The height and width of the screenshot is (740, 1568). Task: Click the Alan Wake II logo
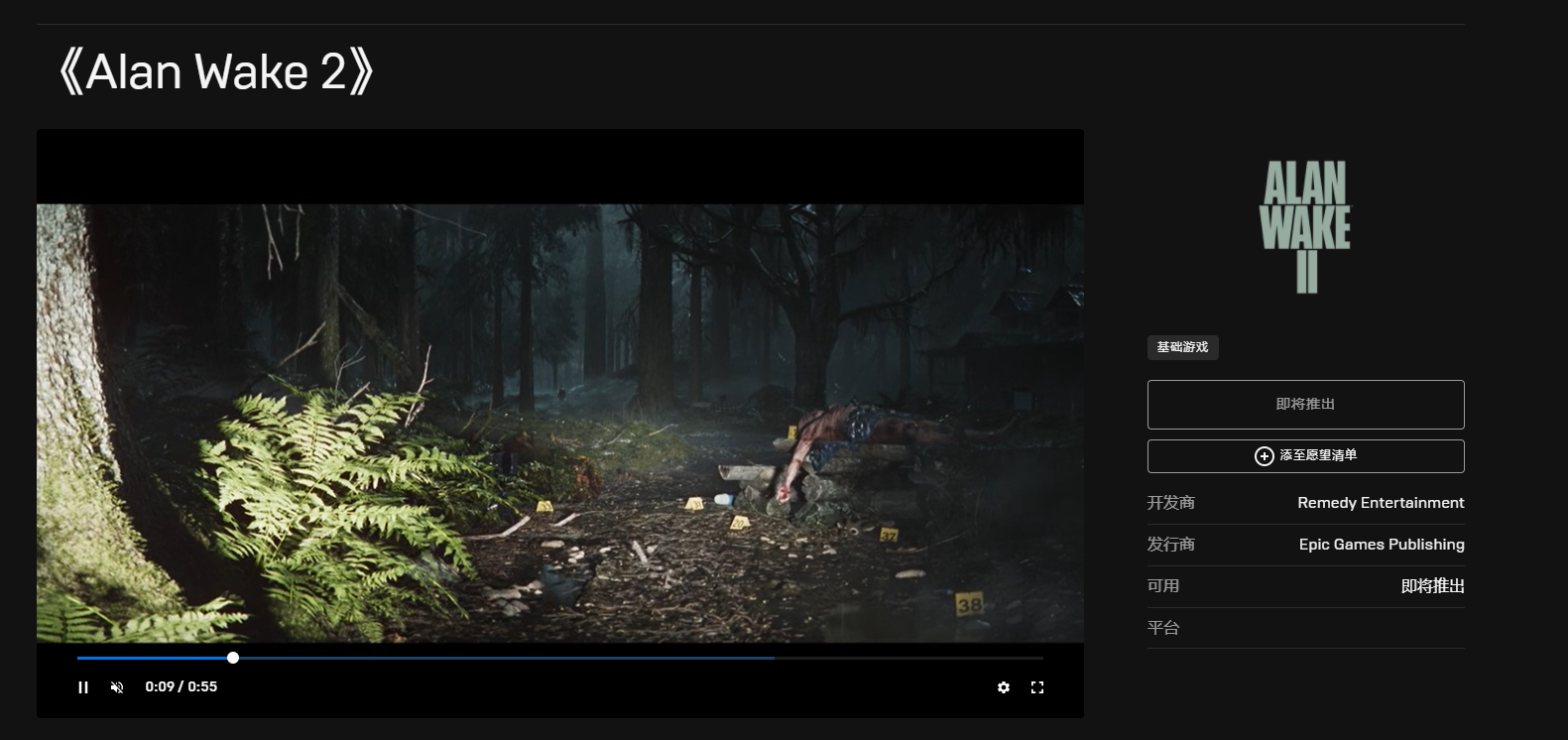(x=1305, y=227)
